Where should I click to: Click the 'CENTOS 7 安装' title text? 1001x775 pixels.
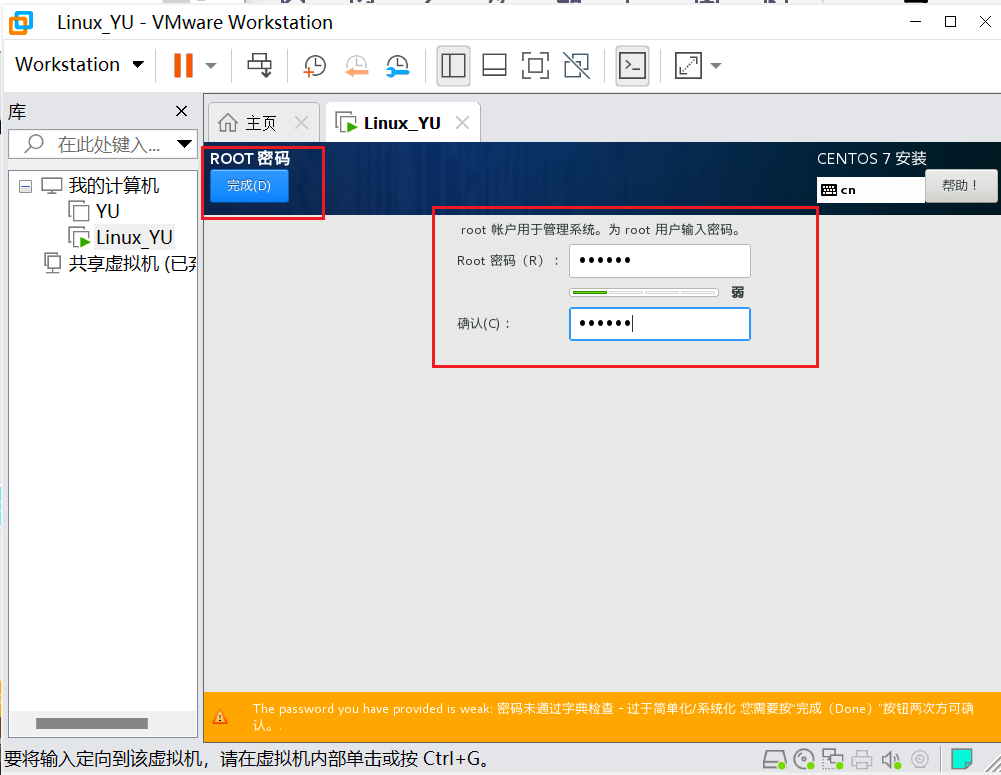(871, 158)
